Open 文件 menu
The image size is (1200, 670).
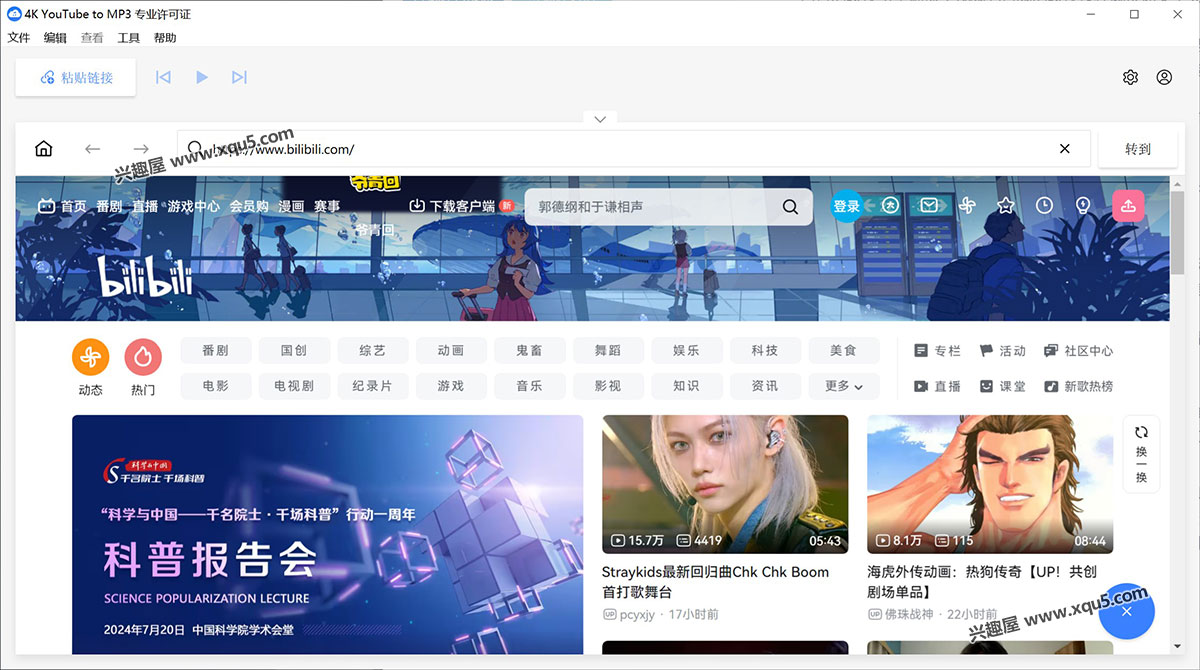coord(19,38)
